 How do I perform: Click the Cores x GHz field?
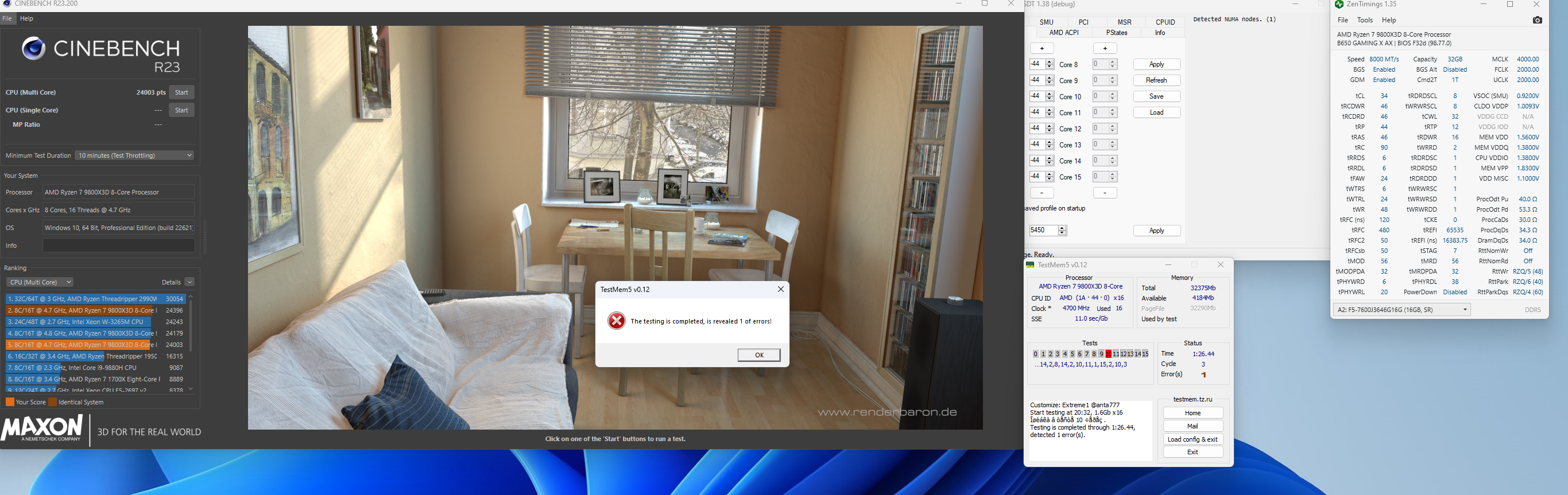point(119,210)
